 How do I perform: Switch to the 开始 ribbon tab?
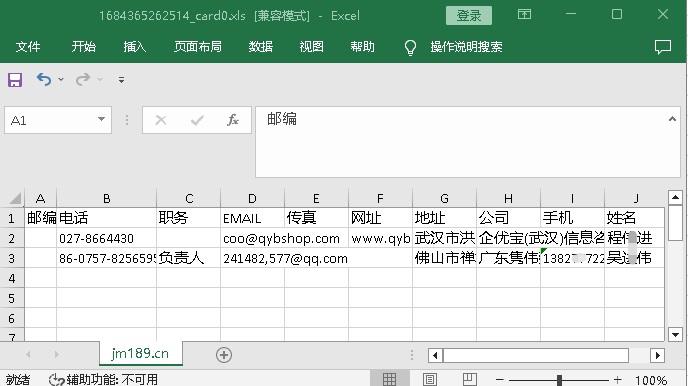[83, 46]
